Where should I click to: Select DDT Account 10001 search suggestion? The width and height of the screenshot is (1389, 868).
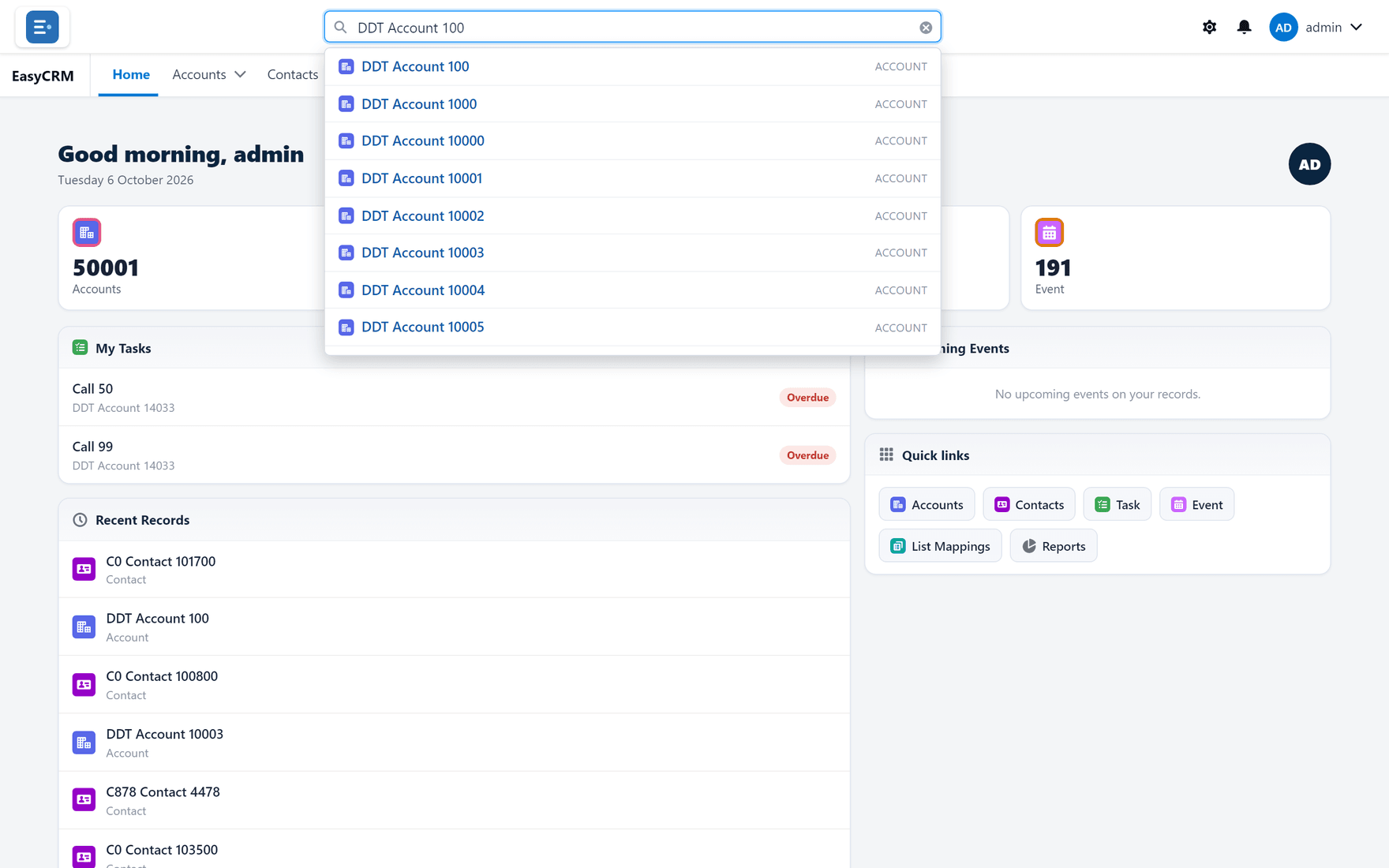pyautogui.click(x=632, y=178)
